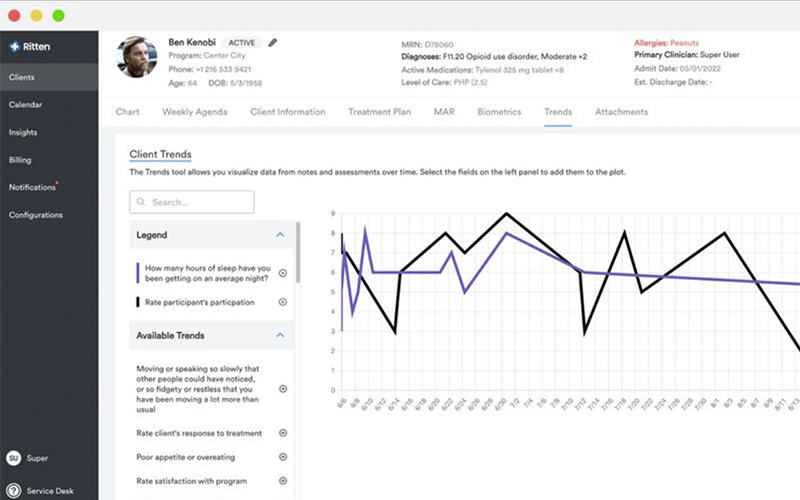Screen dimensions: 800x500
Task: Collapse the Available Trends section
Action: click(280, 335)
